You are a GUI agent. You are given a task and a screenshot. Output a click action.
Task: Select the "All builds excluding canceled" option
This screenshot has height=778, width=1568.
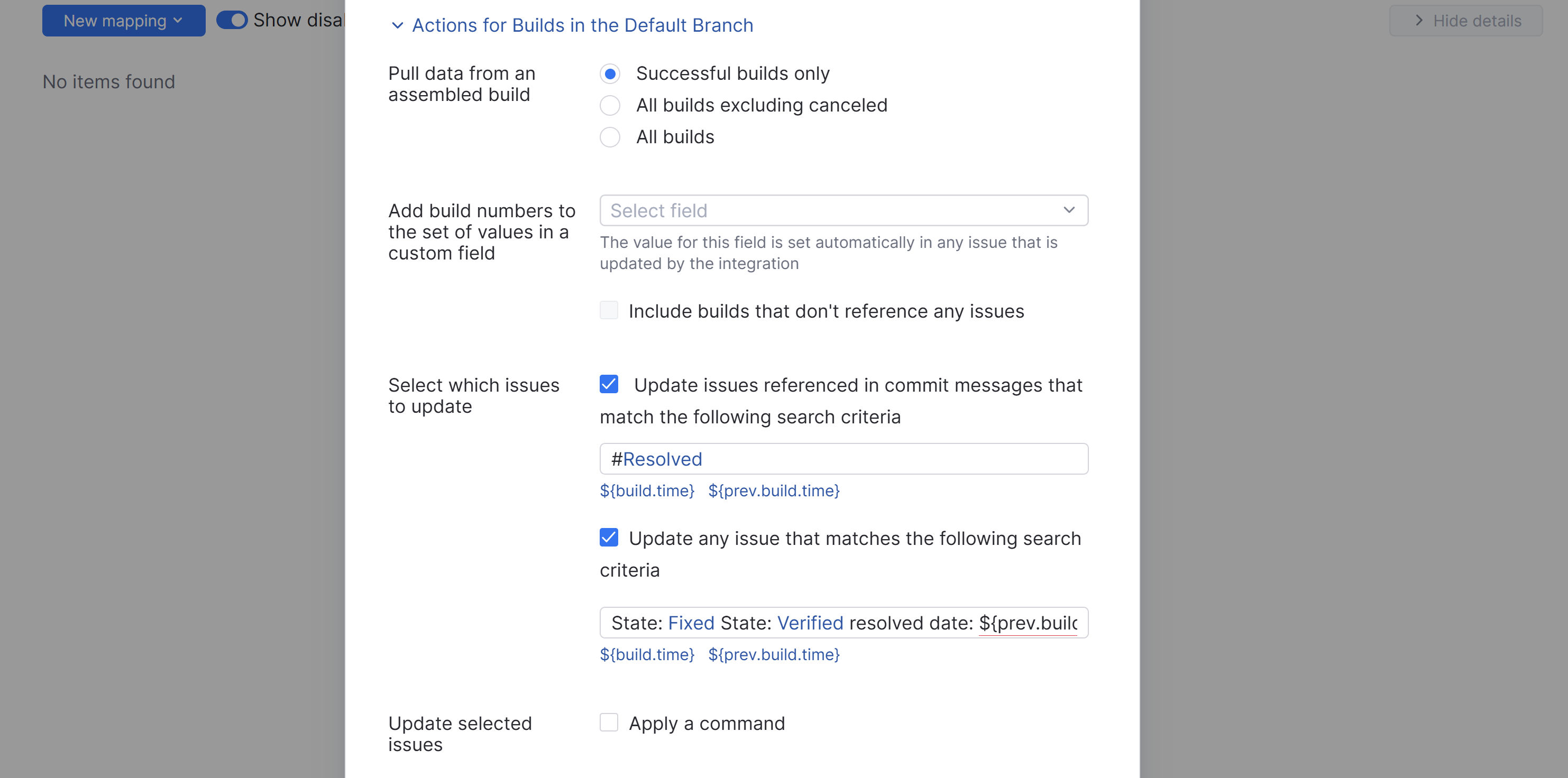[610, 105]
